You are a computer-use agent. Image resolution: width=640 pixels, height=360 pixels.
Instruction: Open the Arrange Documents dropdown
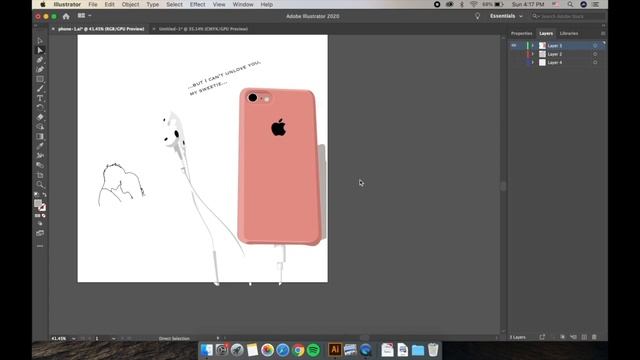coord(84,16)
